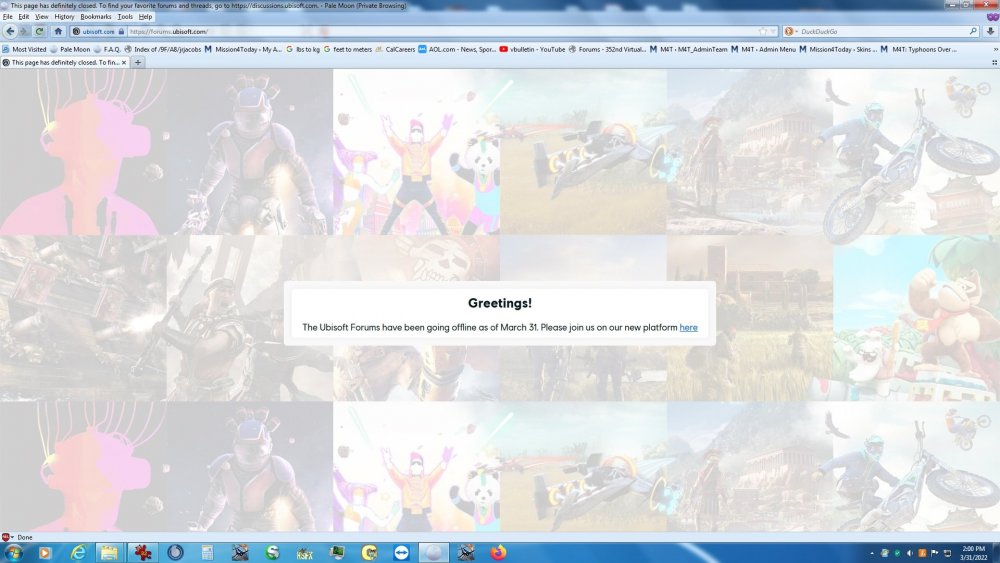Image resolution: width=1000 pixels, height=563 pixels.
Task: Open a new tab with plus button
Action: pos(138,62)
